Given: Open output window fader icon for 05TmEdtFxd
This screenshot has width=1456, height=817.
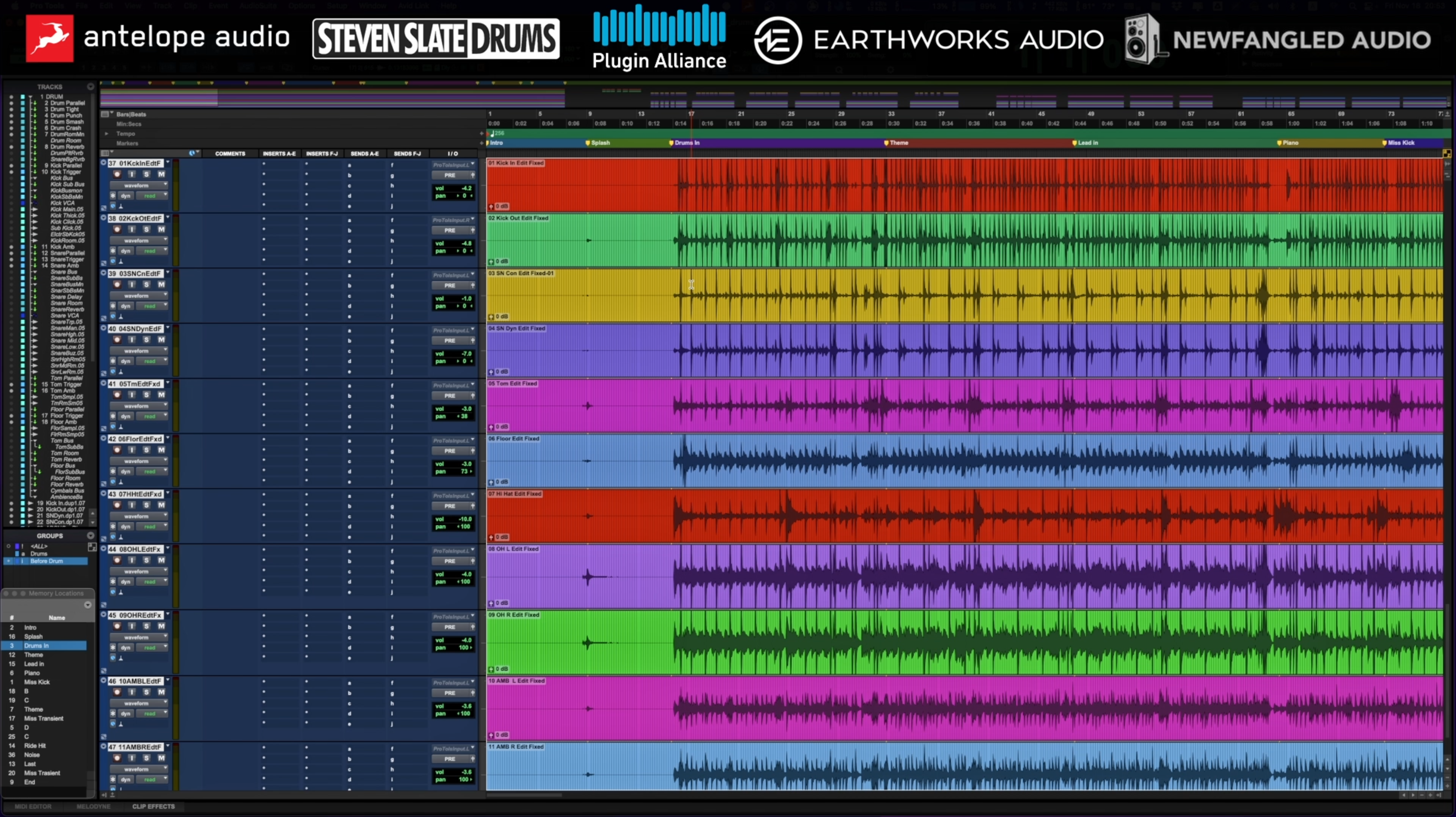Looking at the screenshot, I should 472,396.
